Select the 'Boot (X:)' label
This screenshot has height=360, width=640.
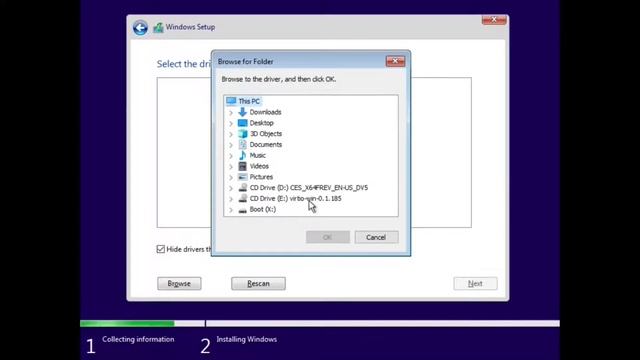point(262,209)
